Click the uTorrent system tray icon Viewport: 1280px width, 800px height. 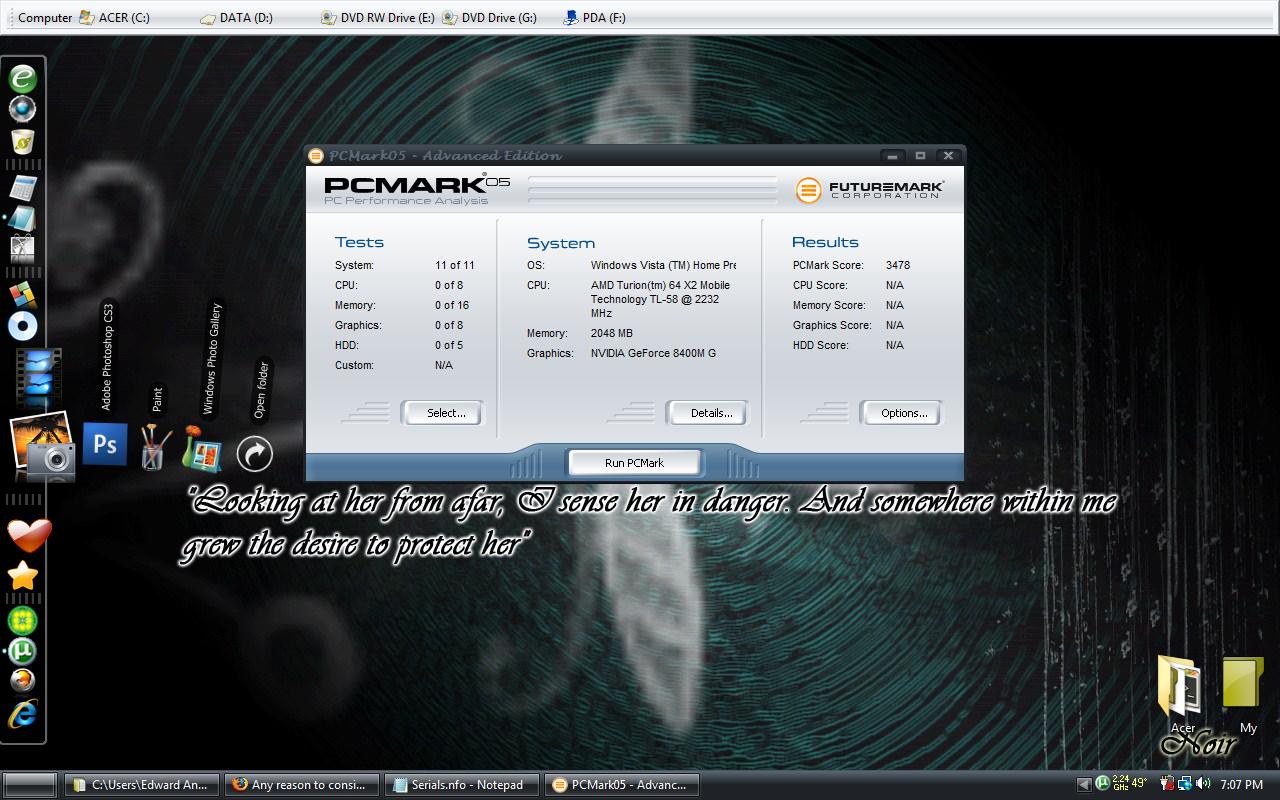pos(1102,784)
